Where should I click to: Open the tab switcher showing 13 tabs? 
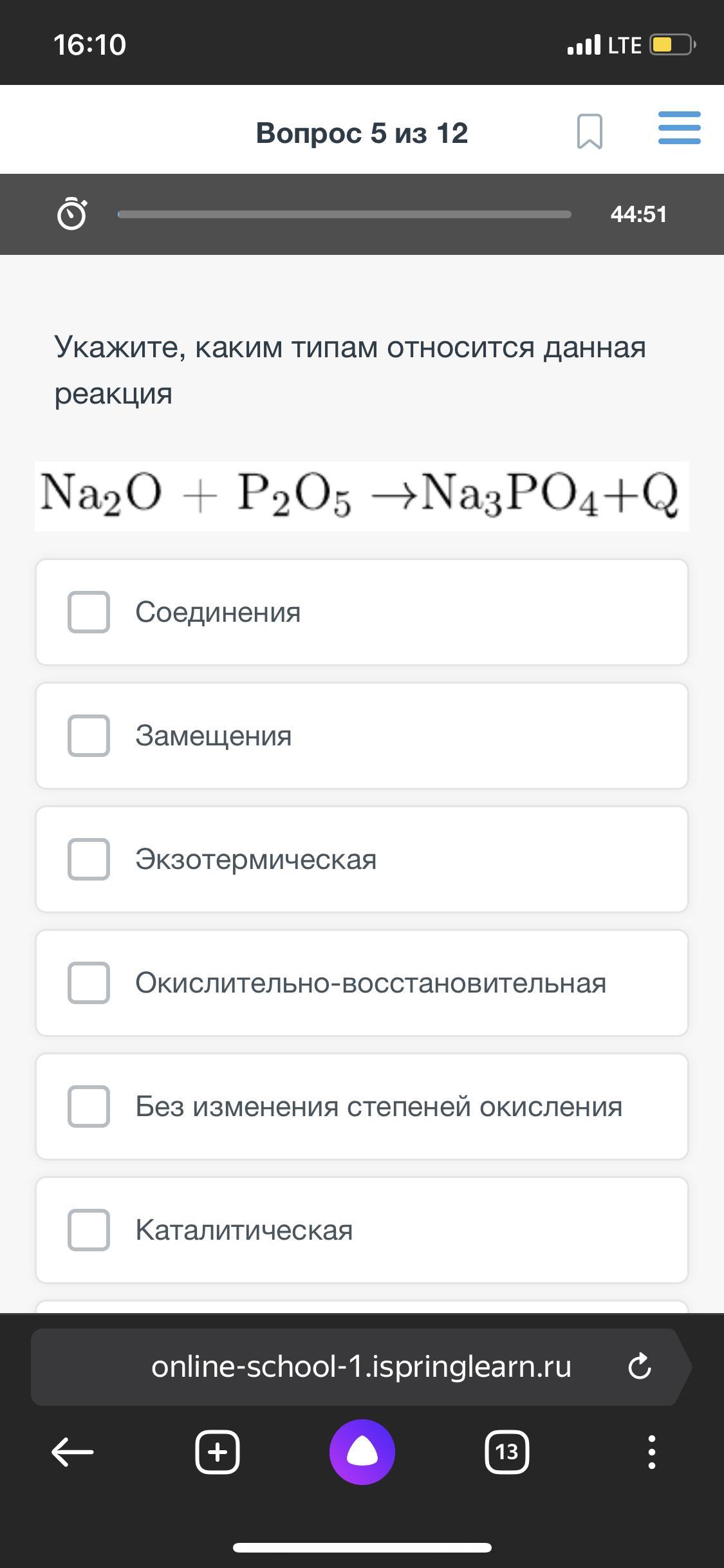click(x=506, y=1452)
